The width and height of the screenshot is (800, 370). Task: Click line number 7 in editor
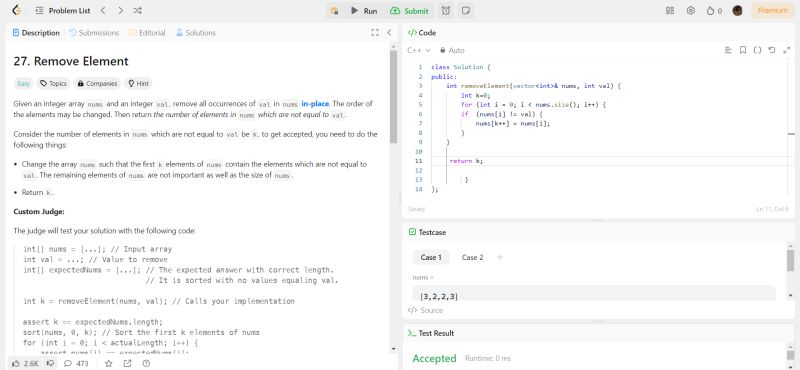point(420,123)
